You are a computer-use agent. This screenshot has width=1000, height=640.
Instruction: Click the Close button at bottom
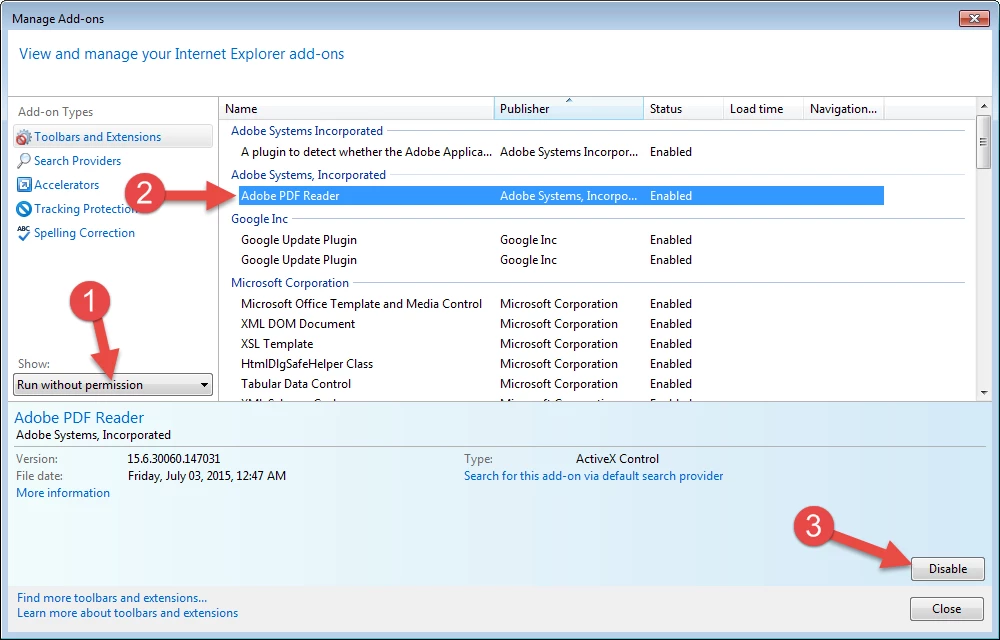[x=946, y=609]
